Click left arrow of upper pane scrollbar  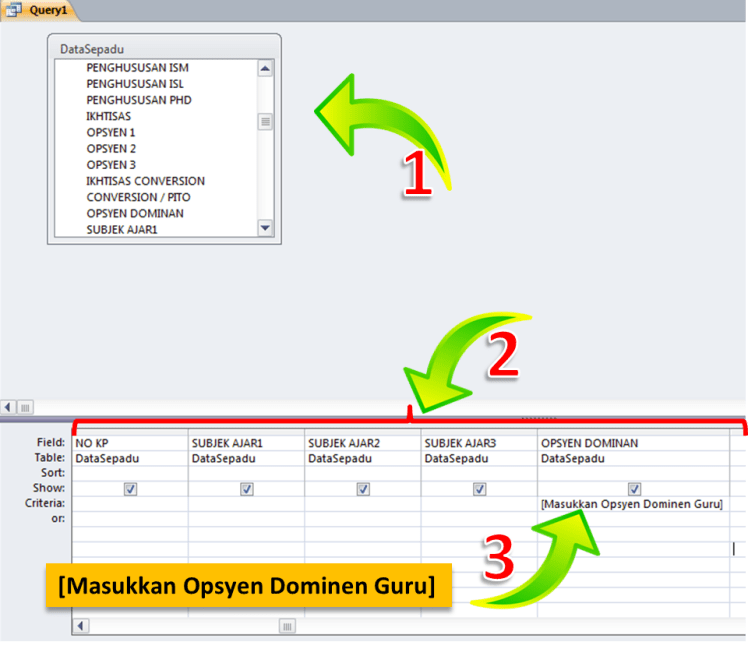9,407
